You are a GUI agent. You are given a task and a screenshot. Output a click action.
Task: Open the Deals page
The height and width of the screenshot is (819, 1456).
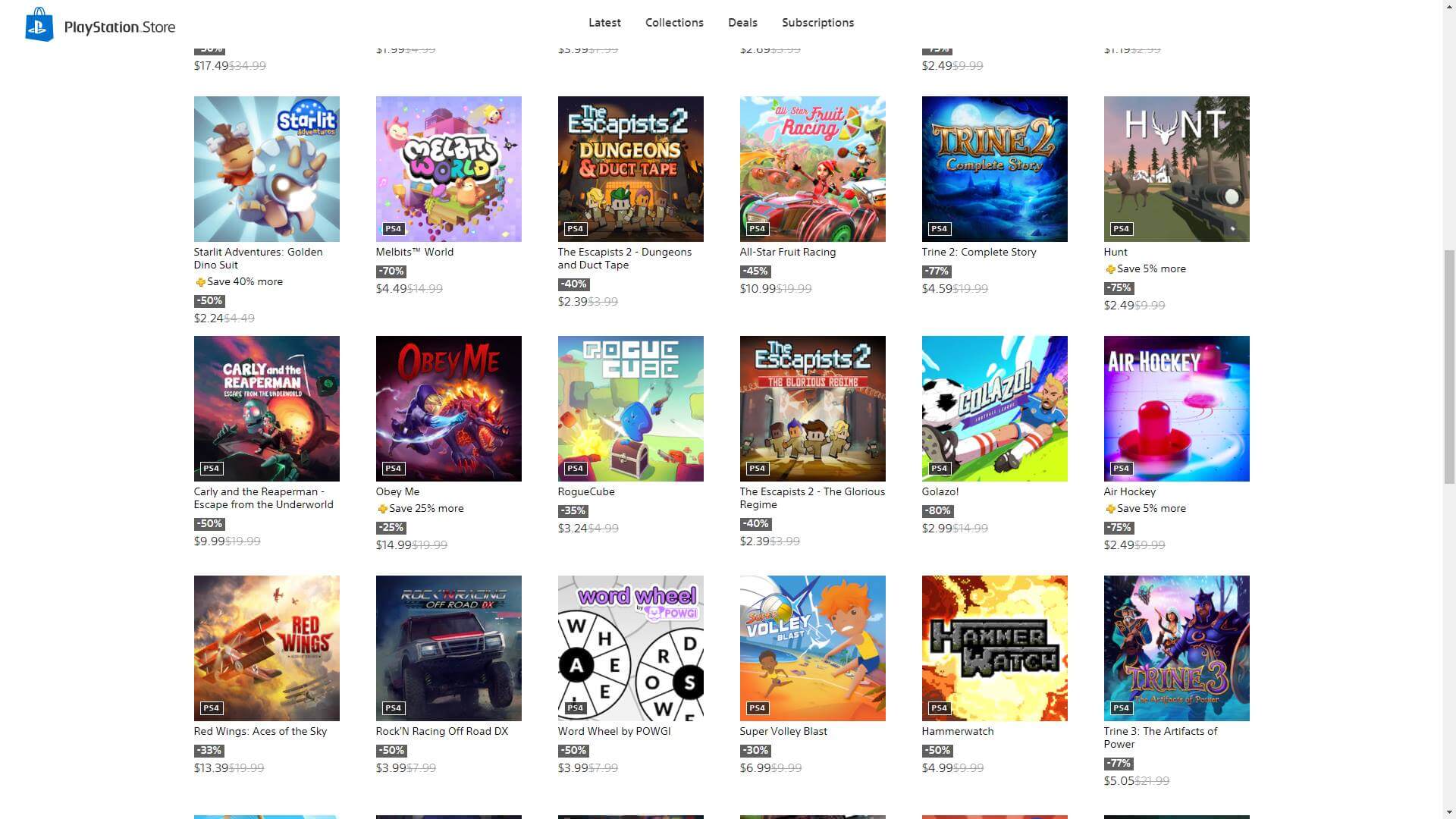click(x=742, y=23)
